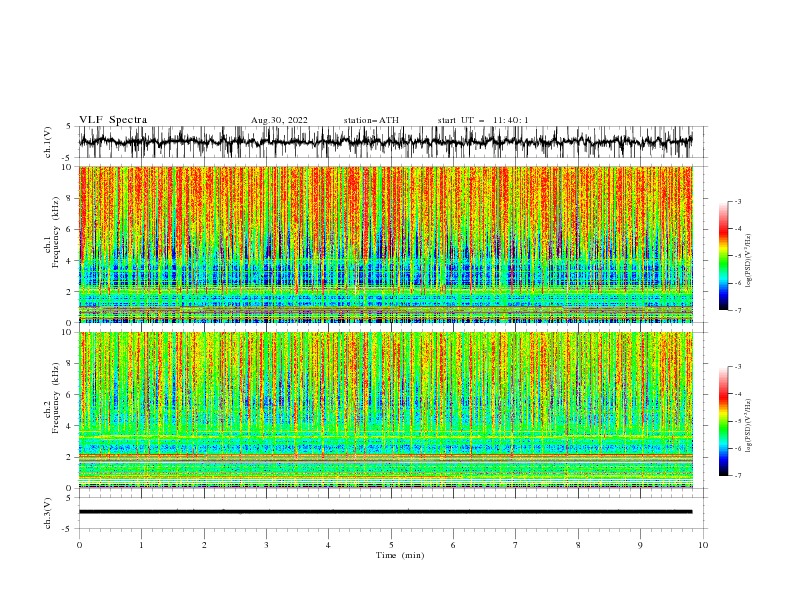The width and height of the screenshot is (792, 612).
Task: Click the ch.3 flat voltage trace
Action: [385, 512]
